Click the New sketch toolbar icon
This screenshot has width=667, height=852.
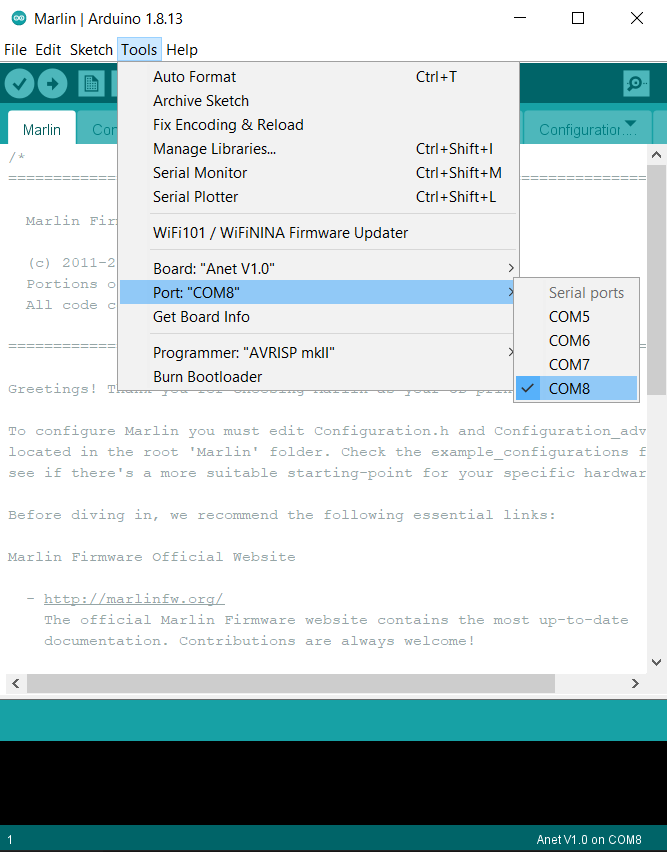(x=91, y=84)
